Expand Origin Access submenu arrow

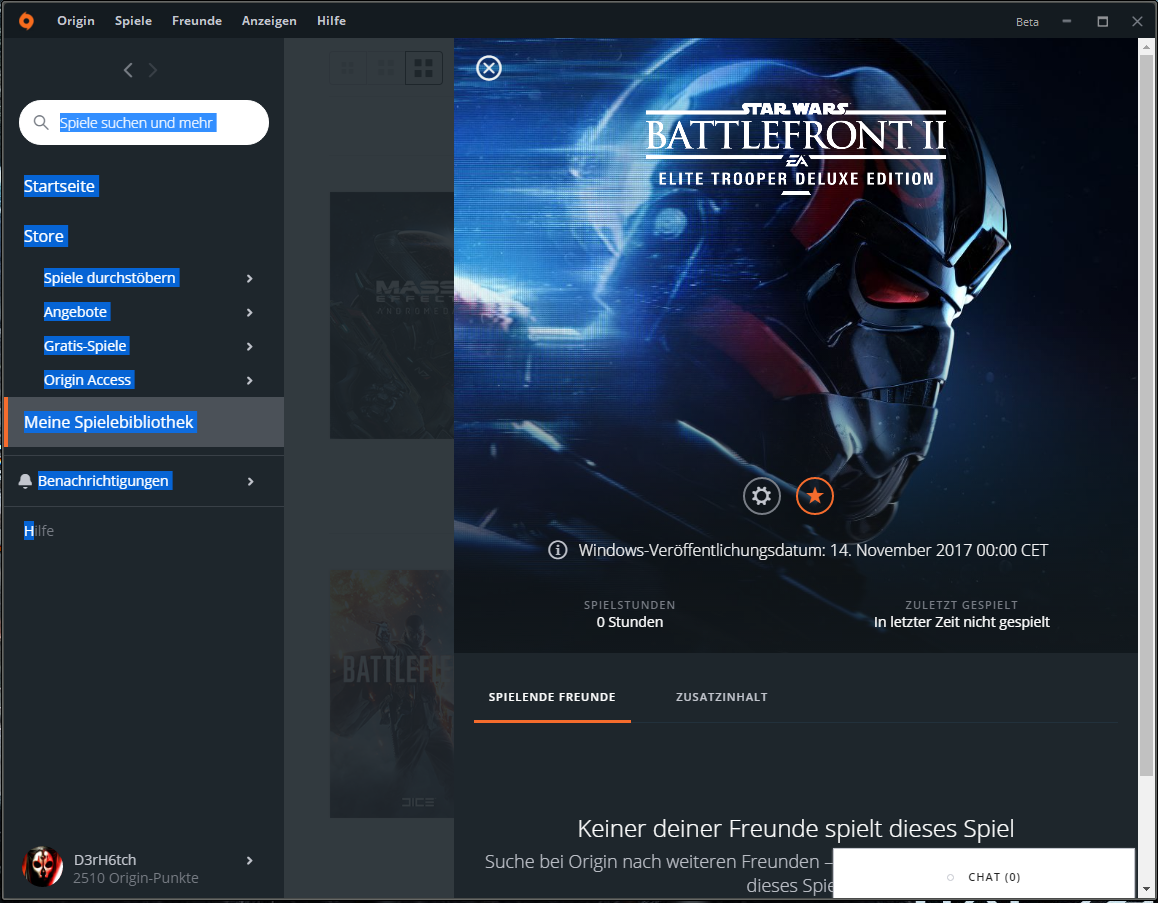(x=250, y=380)
